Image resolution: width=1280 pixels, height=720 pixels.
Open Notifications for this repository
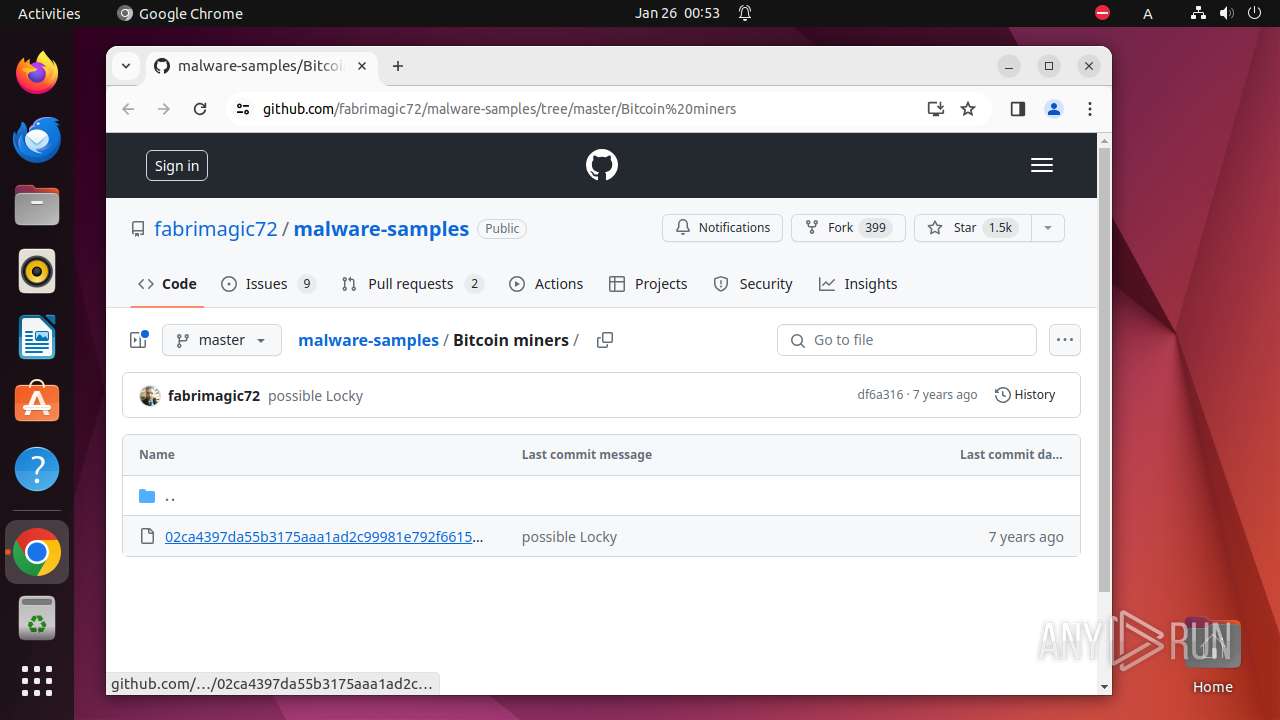click(722, 228)
